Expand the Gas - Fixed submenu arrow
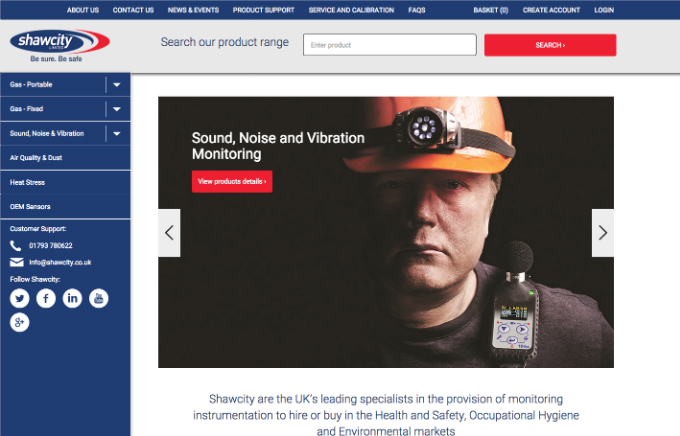The height and width of the screenshot is (436, 680). coord(117,109)
